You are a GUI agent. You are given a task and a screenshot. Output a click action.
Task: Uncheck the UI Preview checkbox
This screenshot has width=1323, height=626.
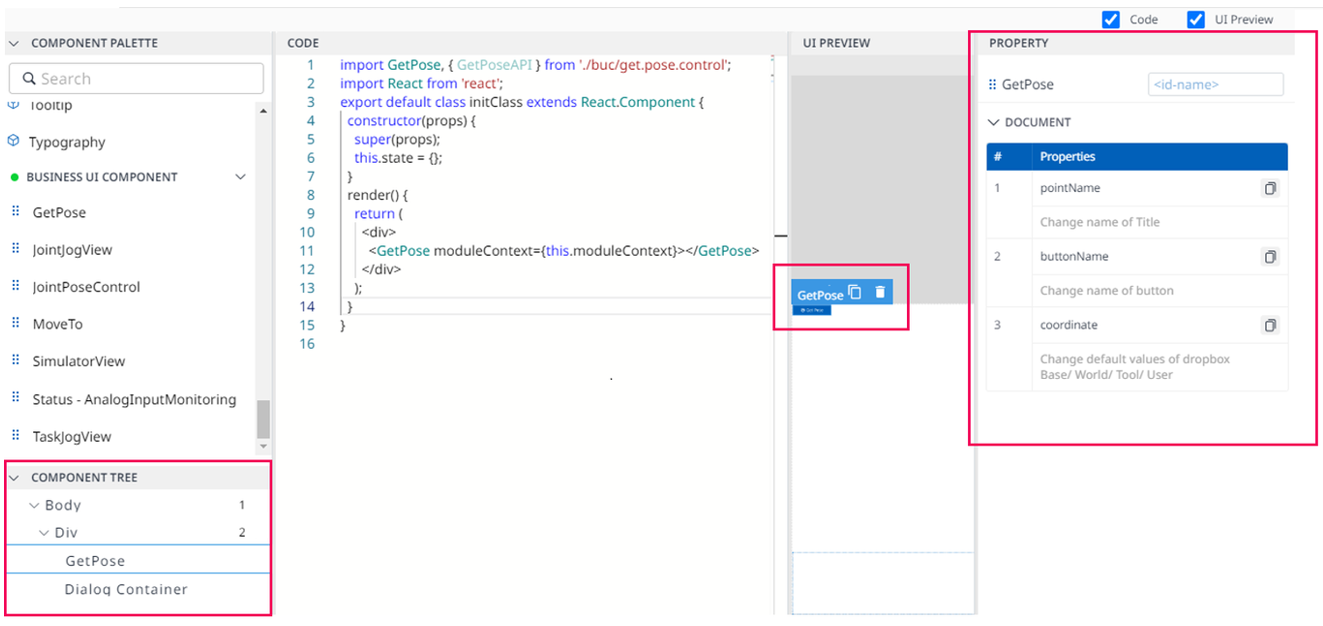point(1196,19)
